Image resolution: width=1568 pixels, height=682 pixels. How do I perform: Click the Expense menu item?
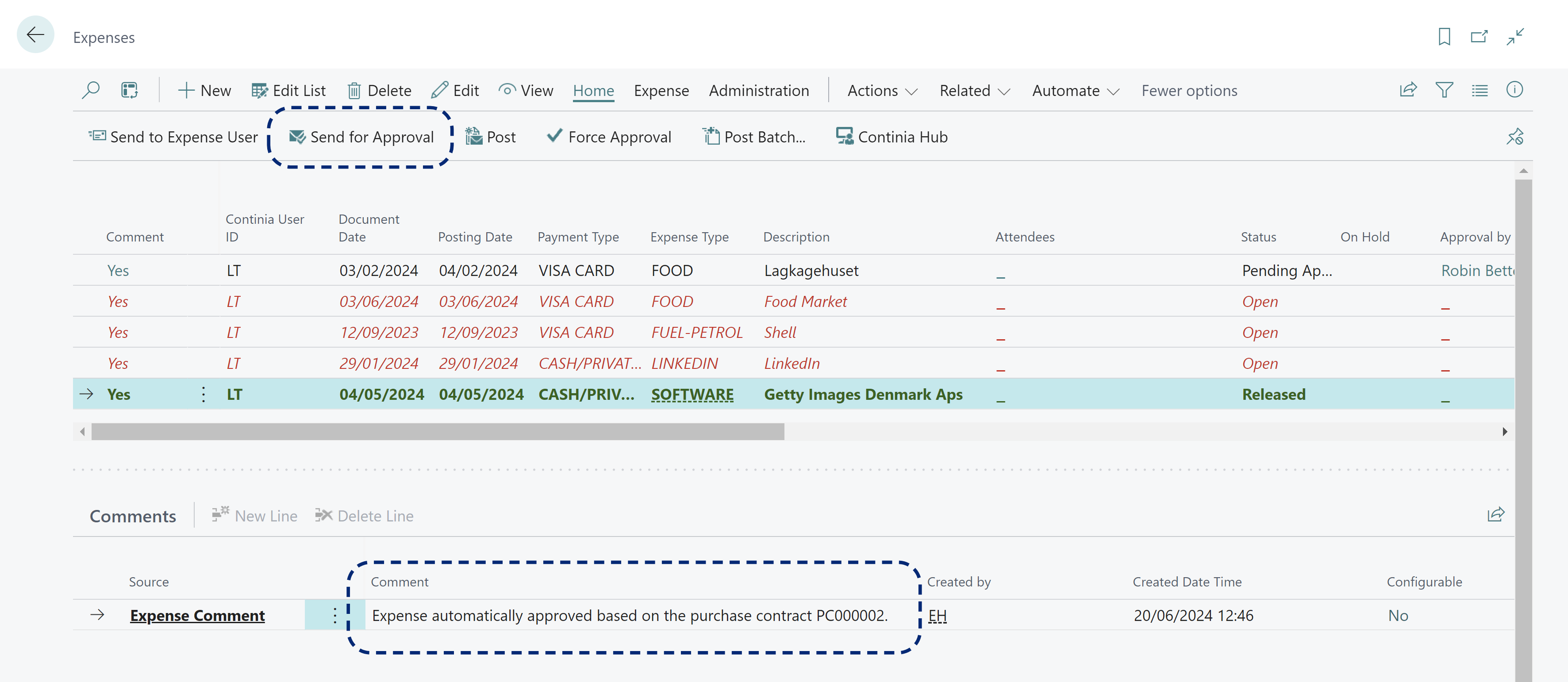pos(661,90)
